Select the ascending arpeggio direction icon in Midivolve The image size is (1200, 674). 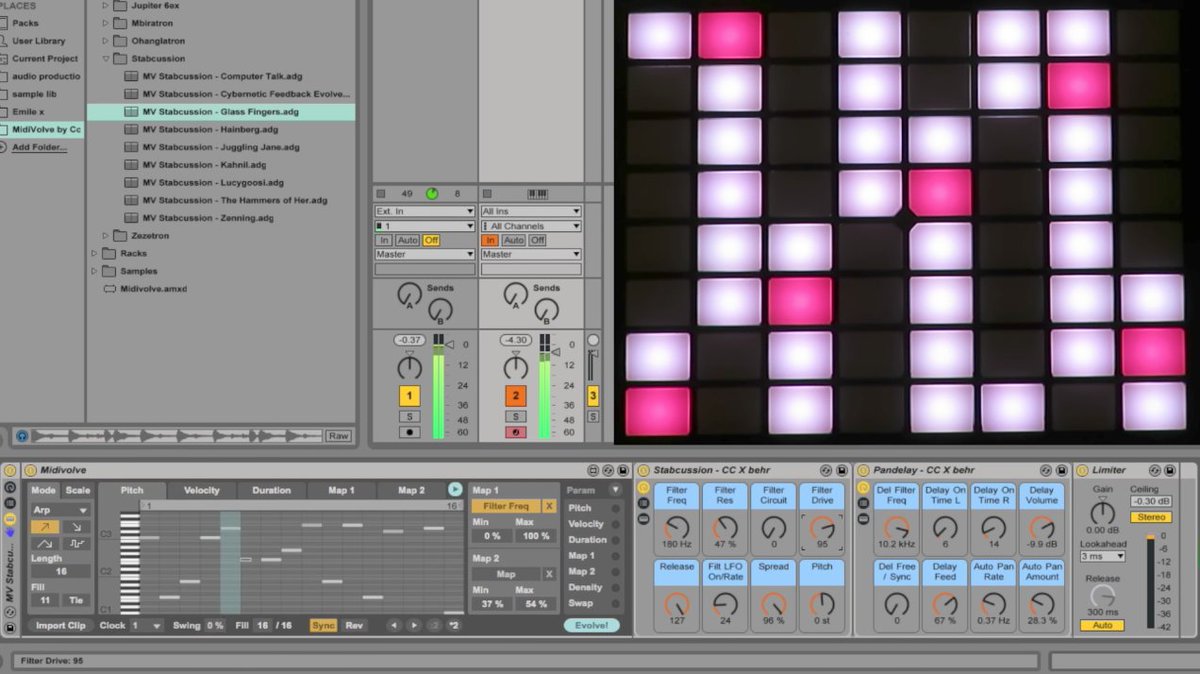tap(45, 526)
